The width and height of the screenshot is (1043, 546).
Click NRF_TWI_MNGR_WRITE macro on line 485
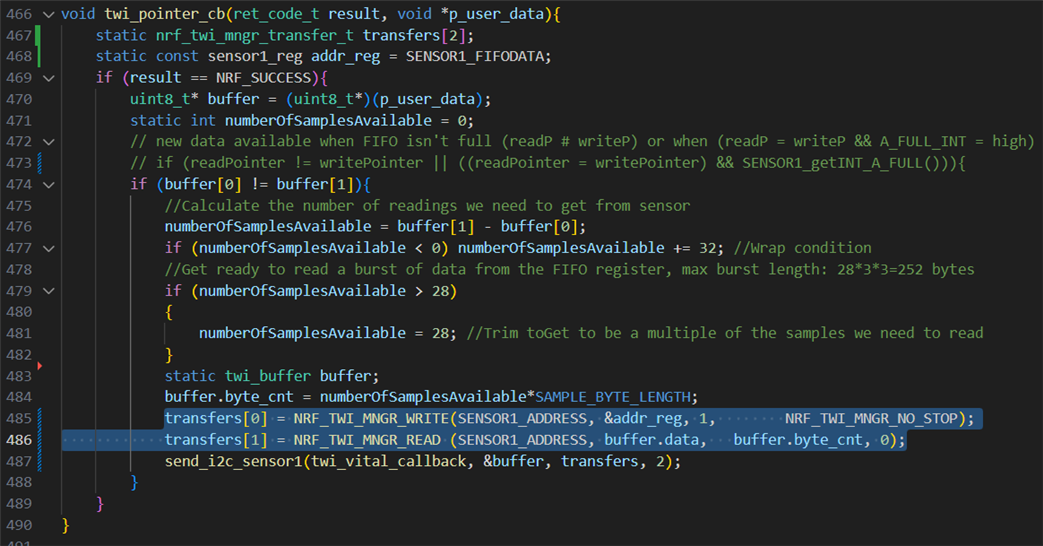(371, 418)
